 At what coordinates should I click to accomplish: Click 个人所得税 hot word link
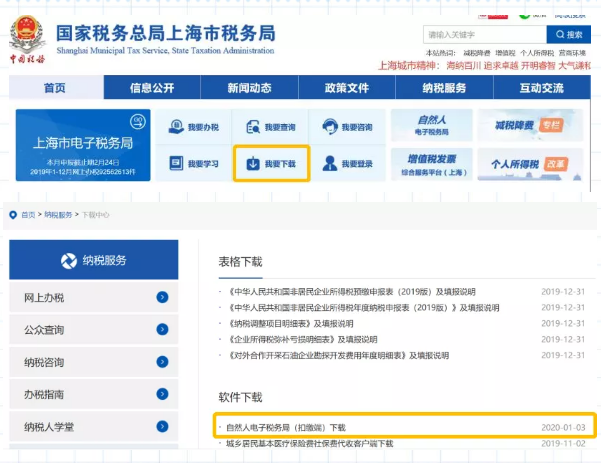coord(537,53)
